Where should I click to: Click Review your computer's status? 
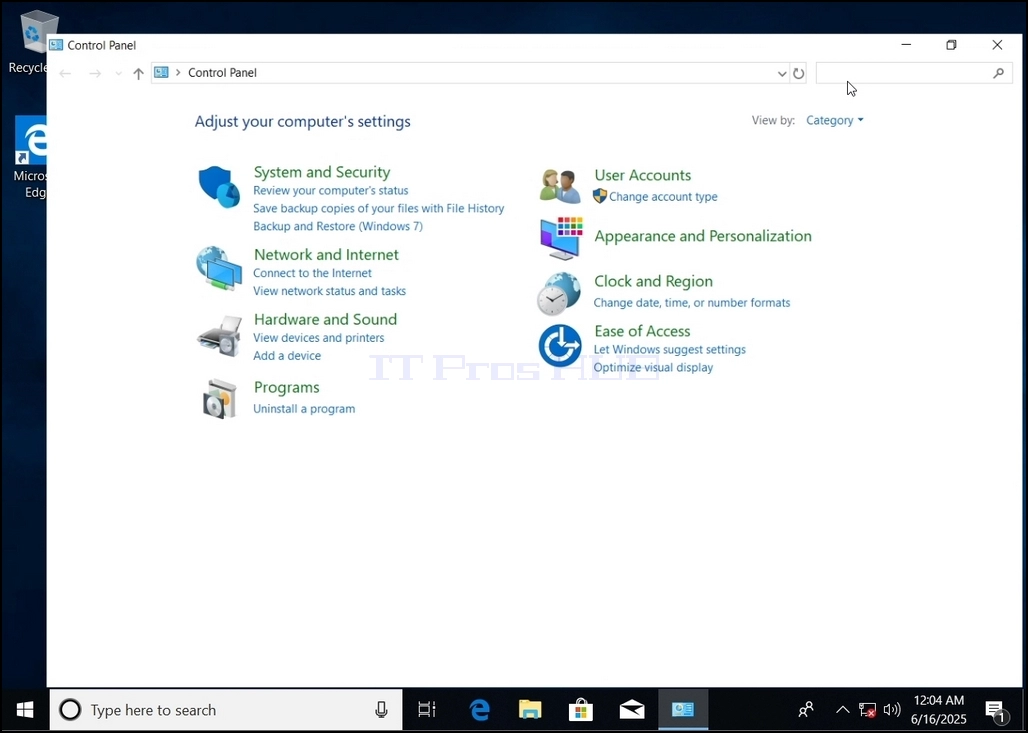(330, 191)
